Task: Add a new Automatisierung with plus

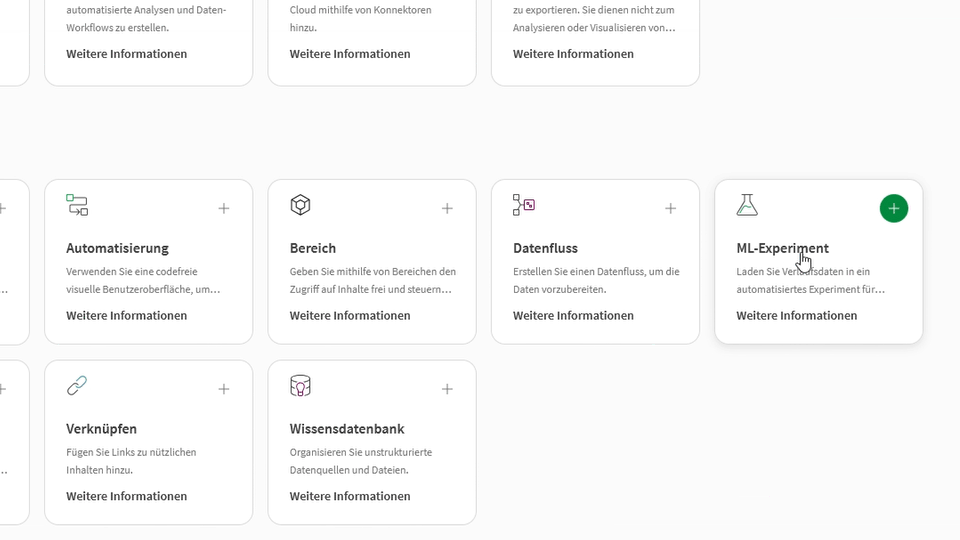Action: [224, 208]
